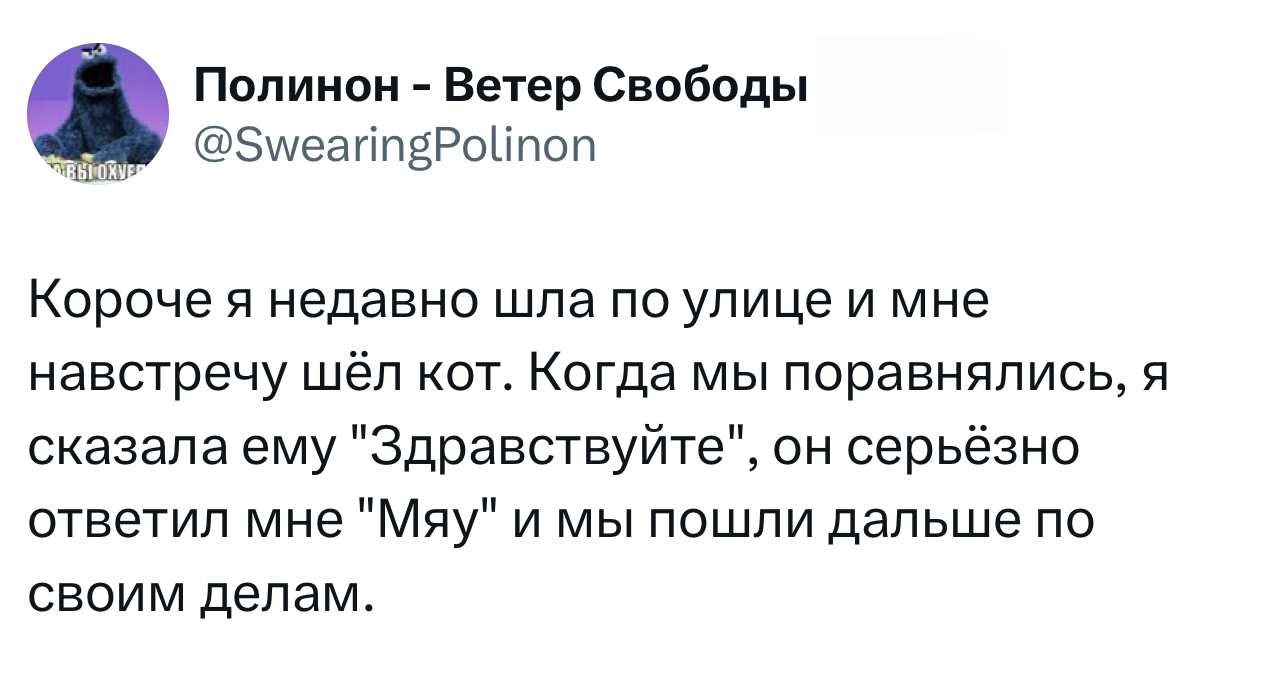This screenshot has width=1284, height=681.
Task: Click the word серьёзно in the tweet
Action: (965, 451)
